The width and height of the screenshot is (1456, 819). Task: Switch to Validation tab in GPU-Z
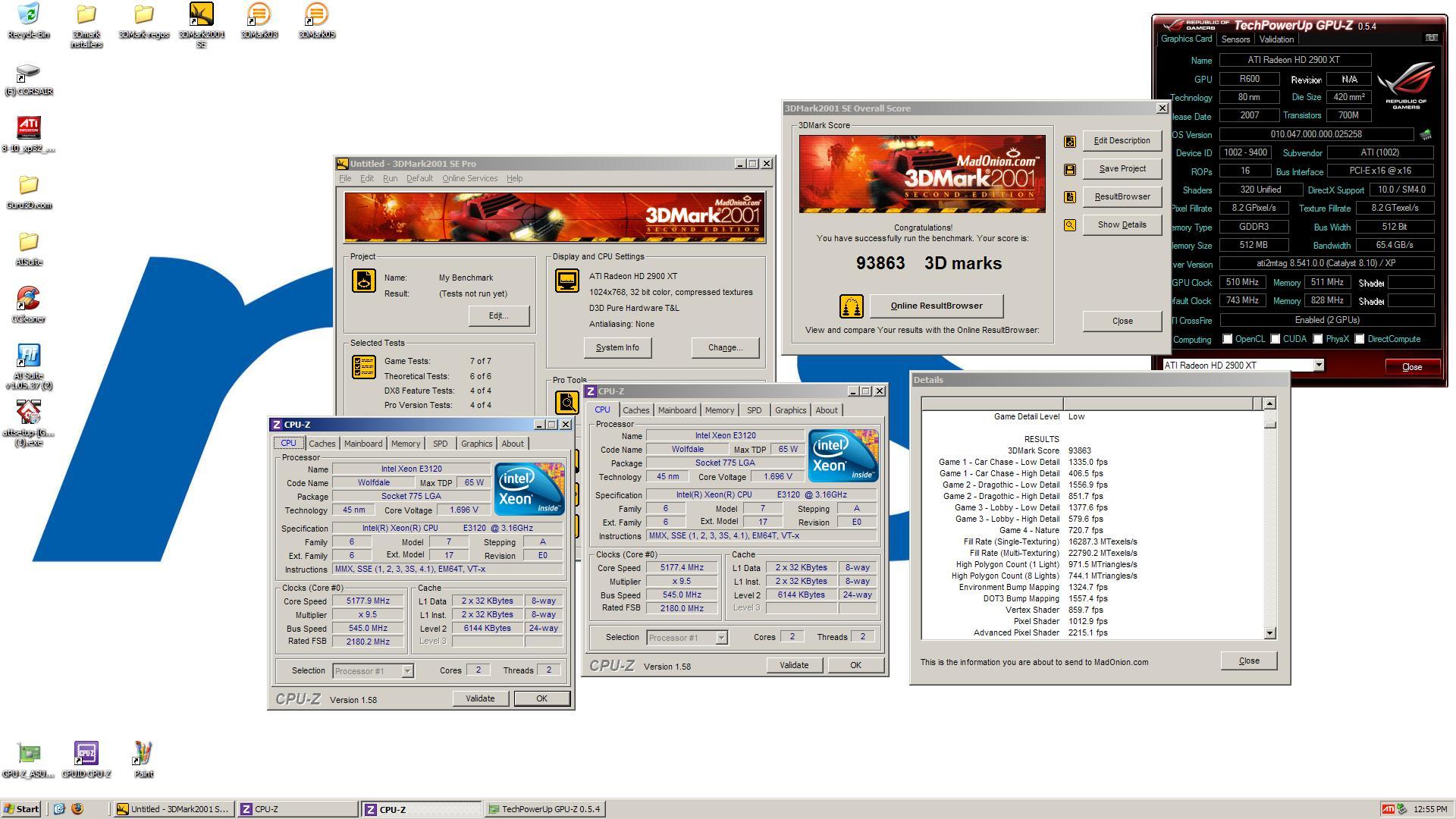1276,39
